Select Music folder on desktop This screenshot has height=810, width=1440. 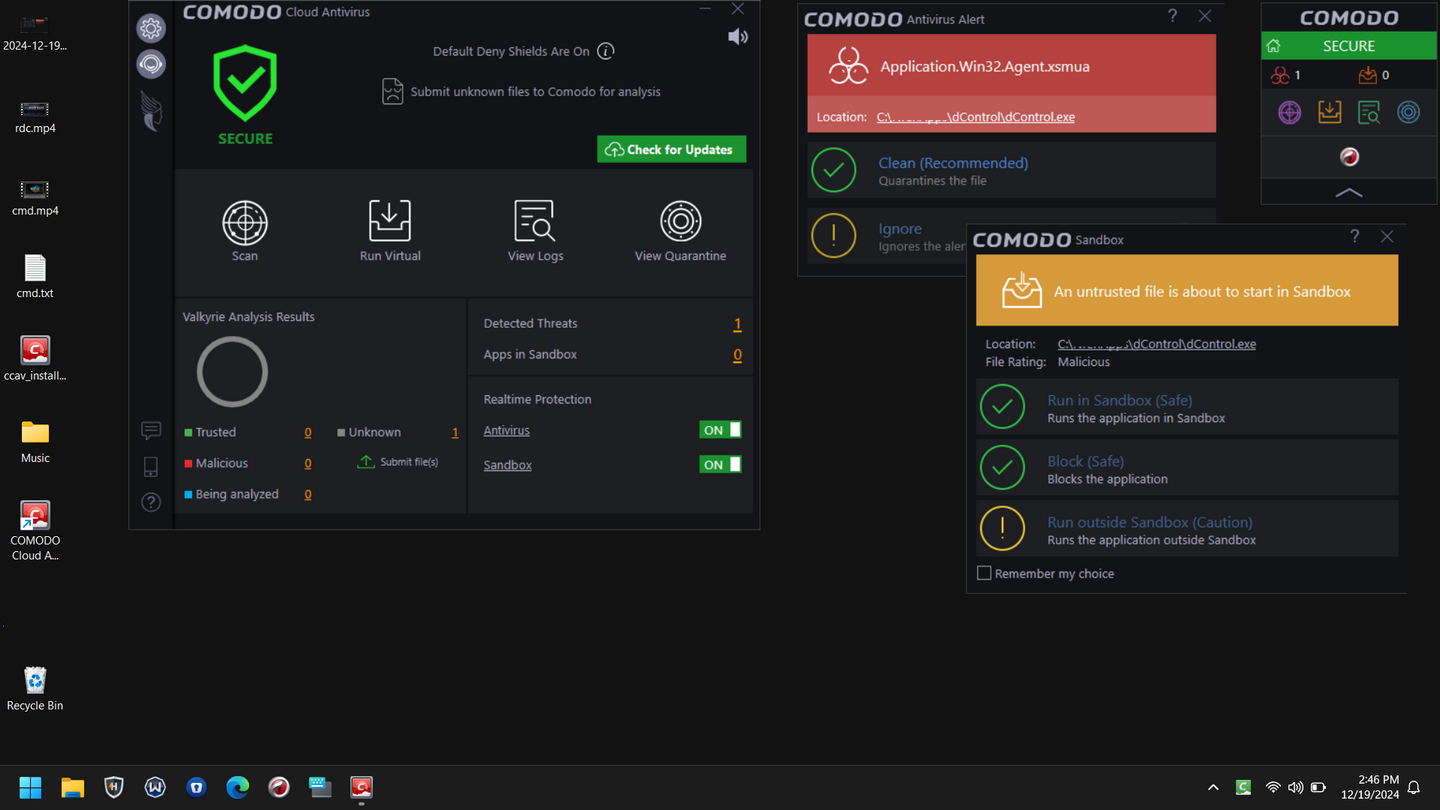[35, 441]
